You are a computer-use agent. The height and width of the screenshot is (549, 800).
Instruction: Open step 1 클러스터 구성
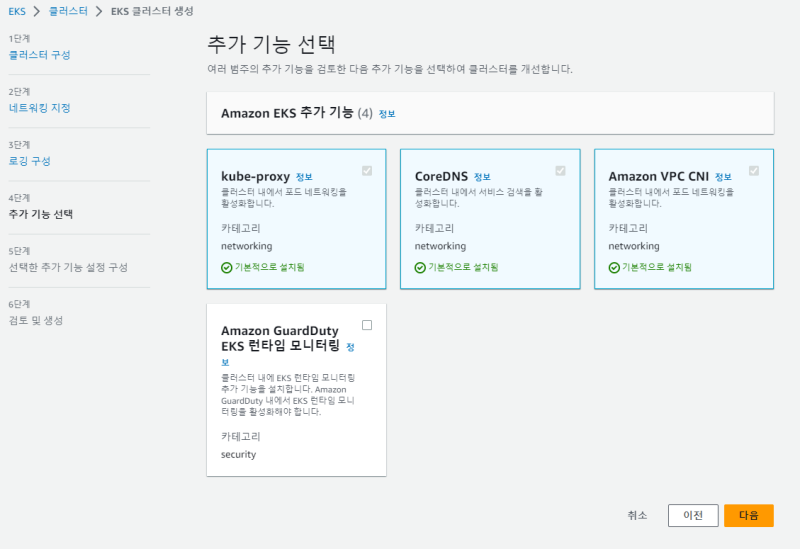coord(39,55)
